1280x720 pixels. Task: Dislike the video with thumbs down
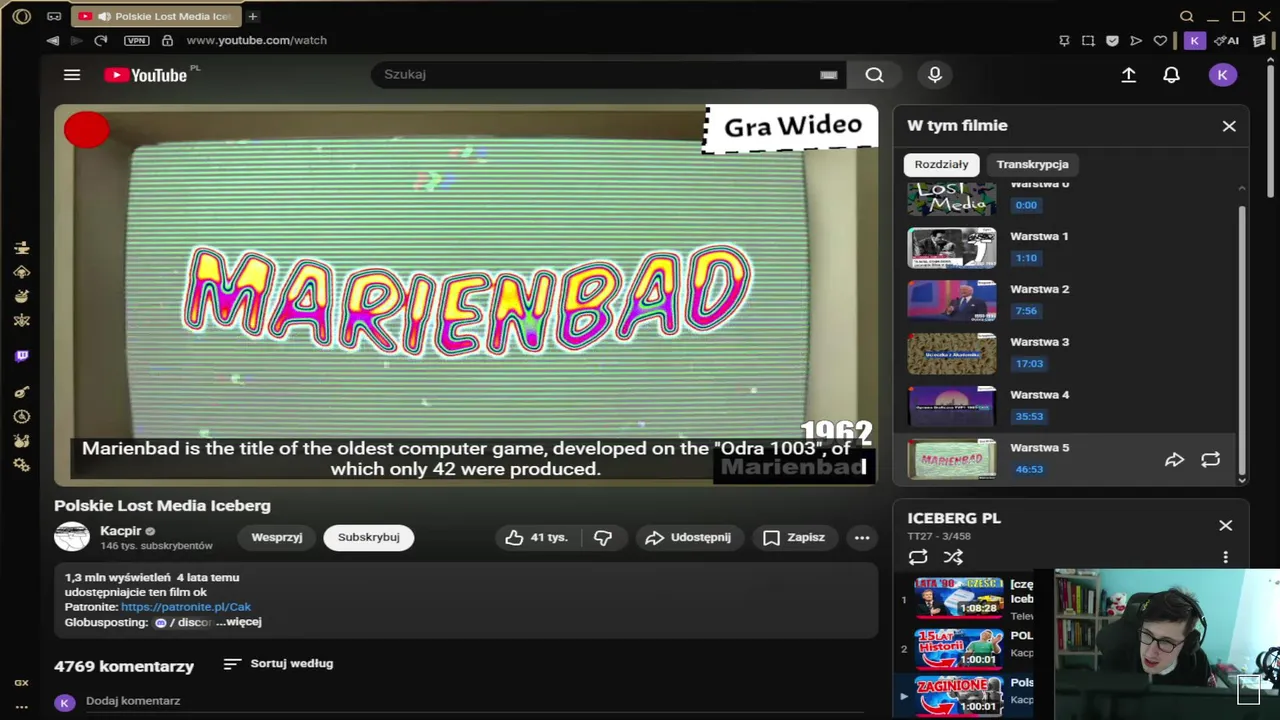602,537
